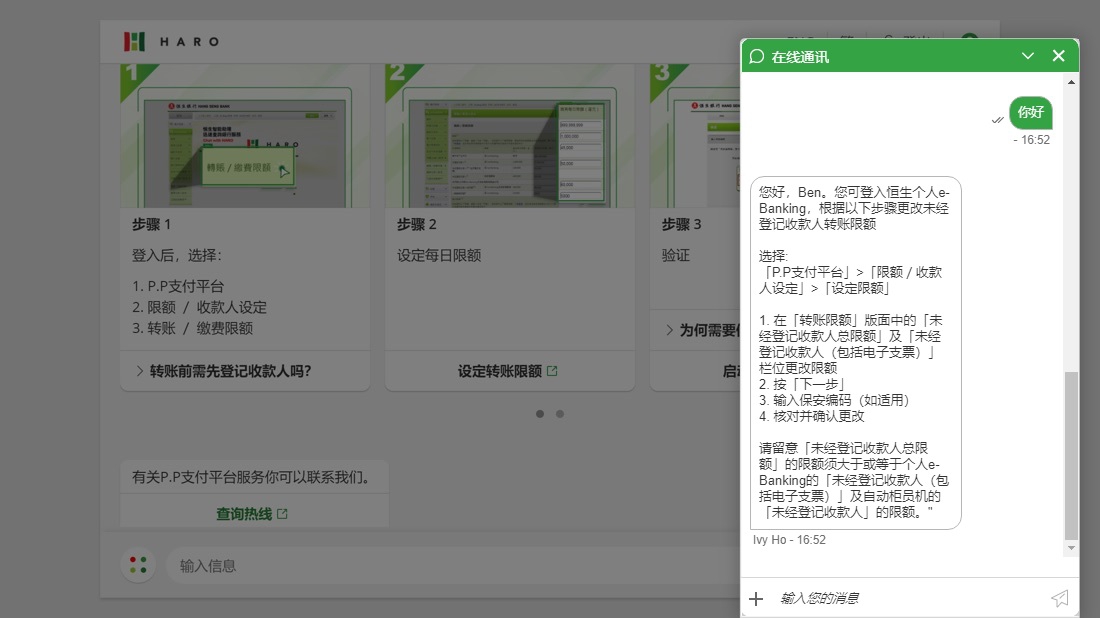The image size is (1100, 618).
Task: Select the first carousel page dot
Action: [539, 414]
